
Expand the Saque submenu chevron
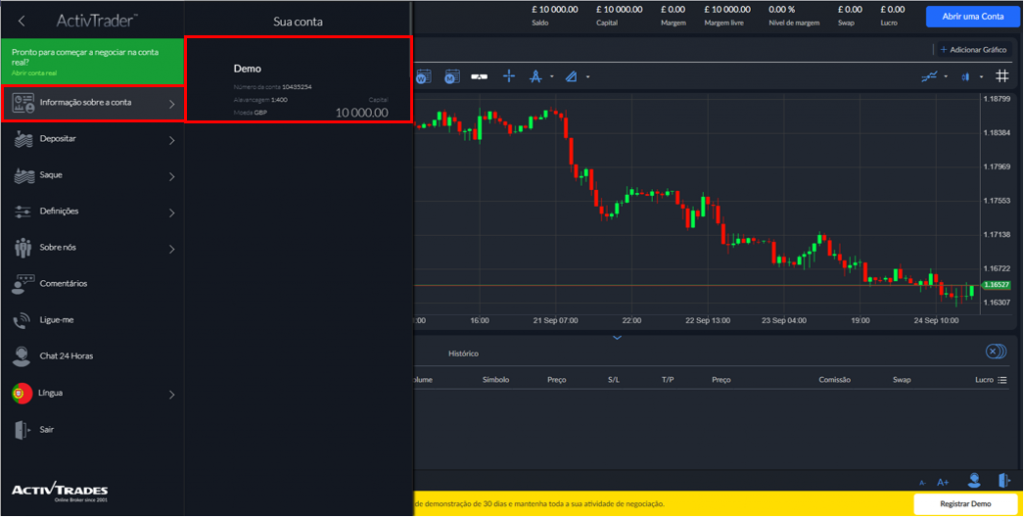click(x=172, y=176)
